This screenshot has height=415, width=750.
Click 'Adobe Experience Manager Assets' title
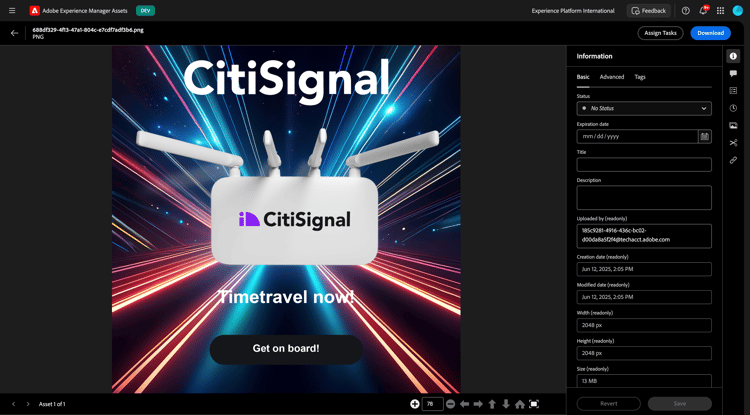click(x=85, y=11)
